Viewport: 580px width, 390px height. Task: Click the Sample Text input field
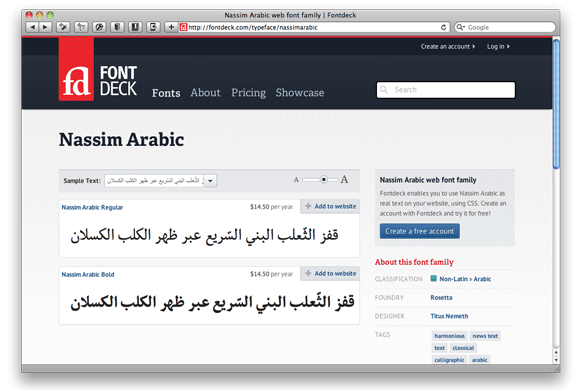pos(154,181)
